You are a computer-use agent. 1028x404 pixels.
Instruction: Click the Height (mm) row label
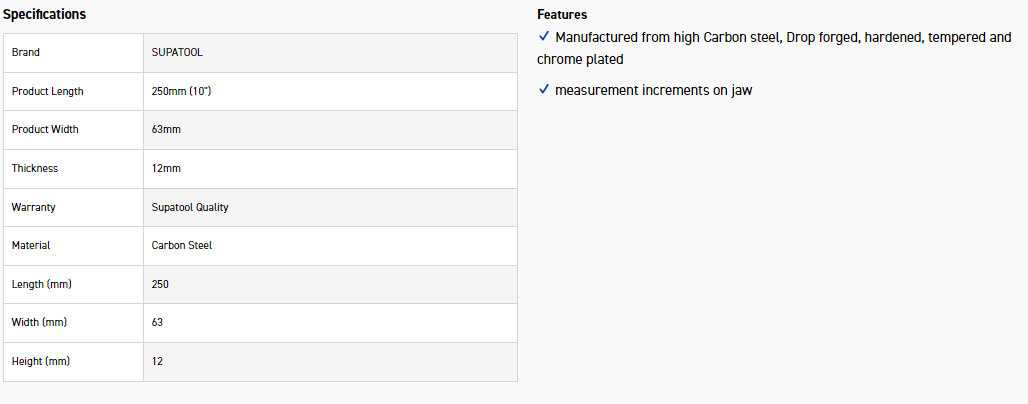(41, 361)
